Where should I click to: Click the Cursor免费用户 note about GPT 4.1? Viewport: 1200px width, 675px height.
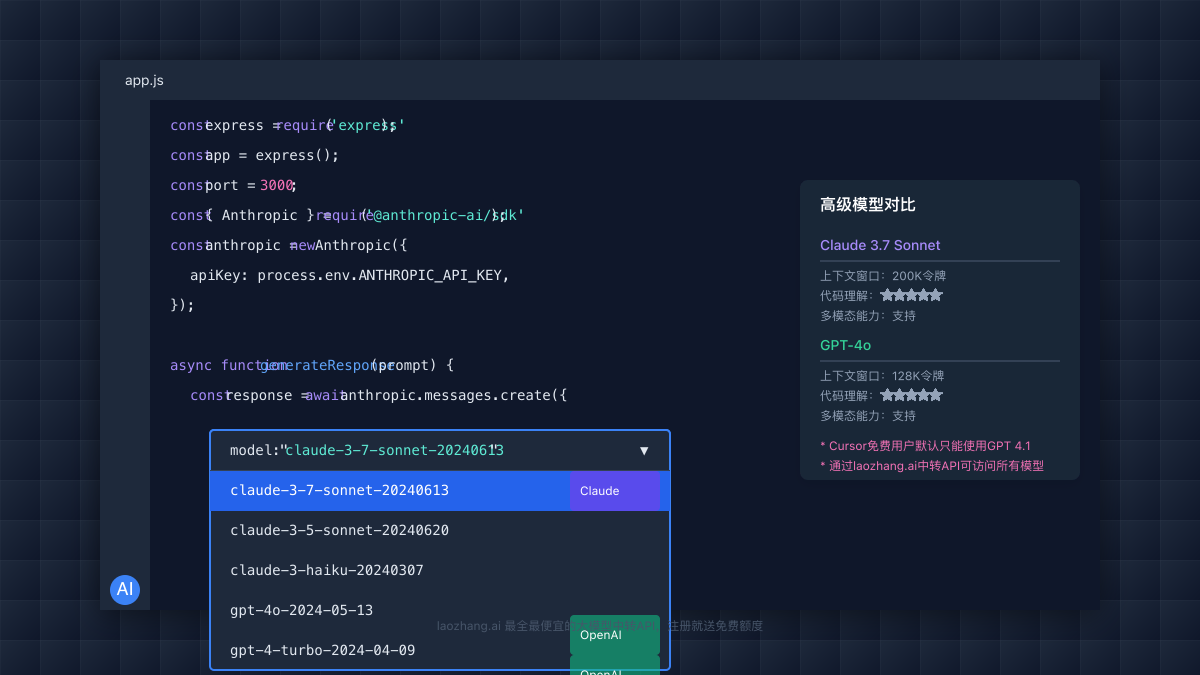pos(925,446)
